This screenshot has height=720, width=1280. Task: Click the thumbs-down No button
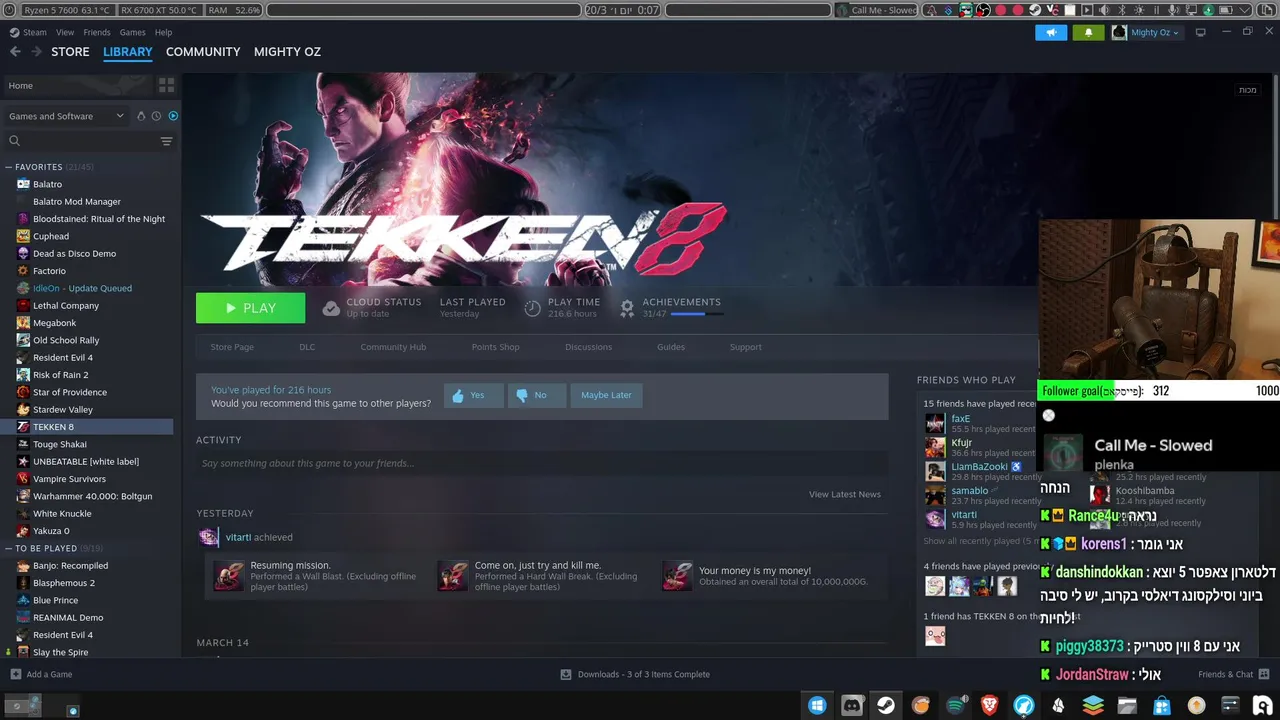pyautogui.click(x=536, y=395)
